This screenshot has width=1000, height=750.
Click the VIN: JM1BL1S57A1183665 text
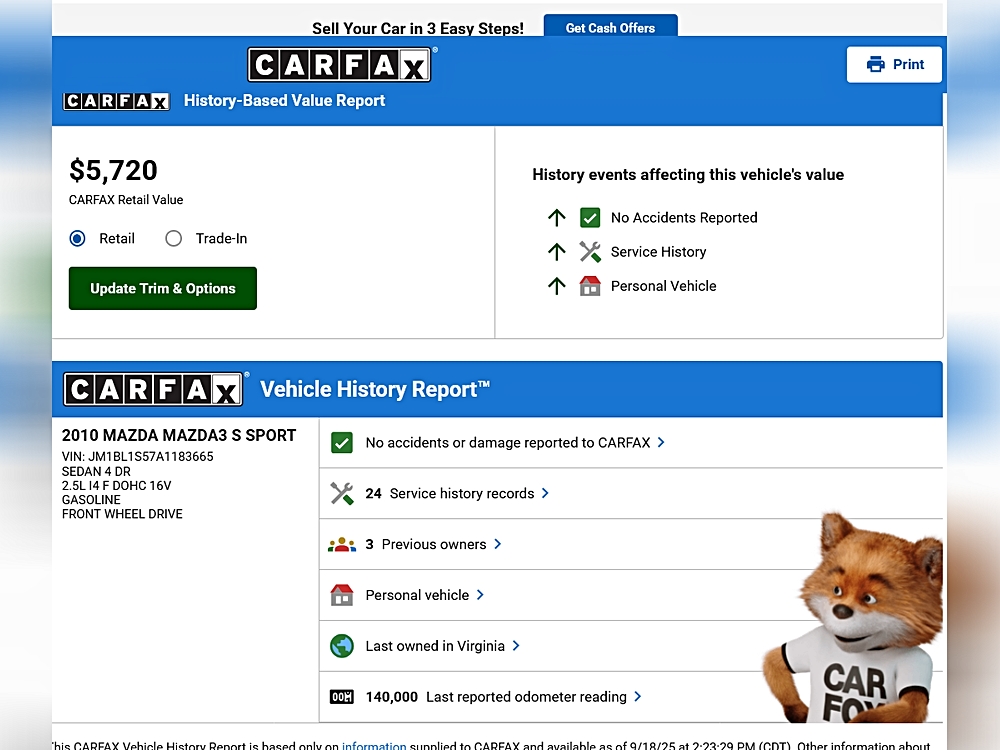click(138, 457)
